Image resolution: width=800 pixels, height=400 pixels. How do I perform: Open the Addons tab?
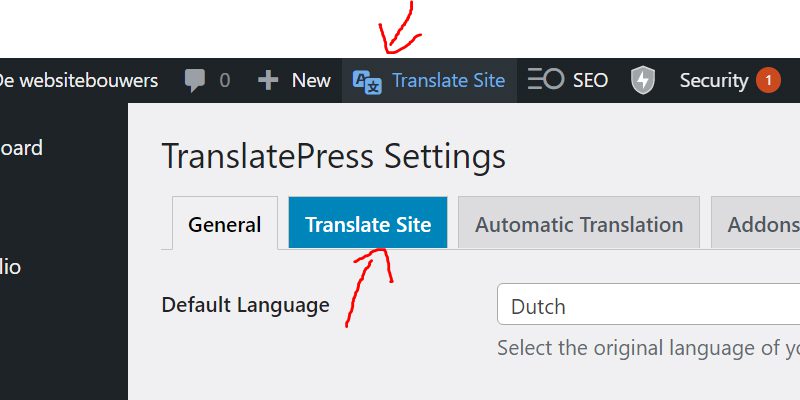click(756, 222)
